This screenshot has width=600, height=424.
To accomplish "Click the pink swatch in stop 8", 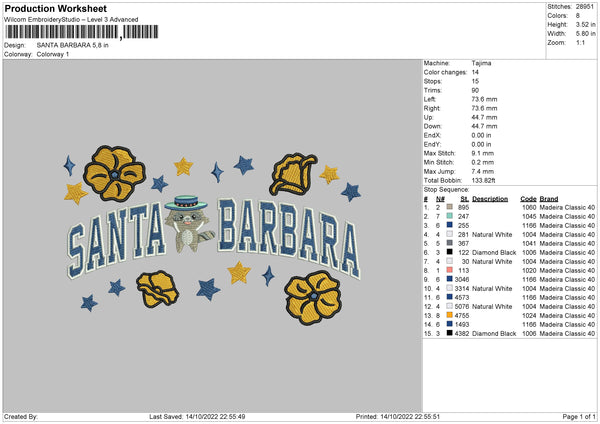I will tap(450, 270).
